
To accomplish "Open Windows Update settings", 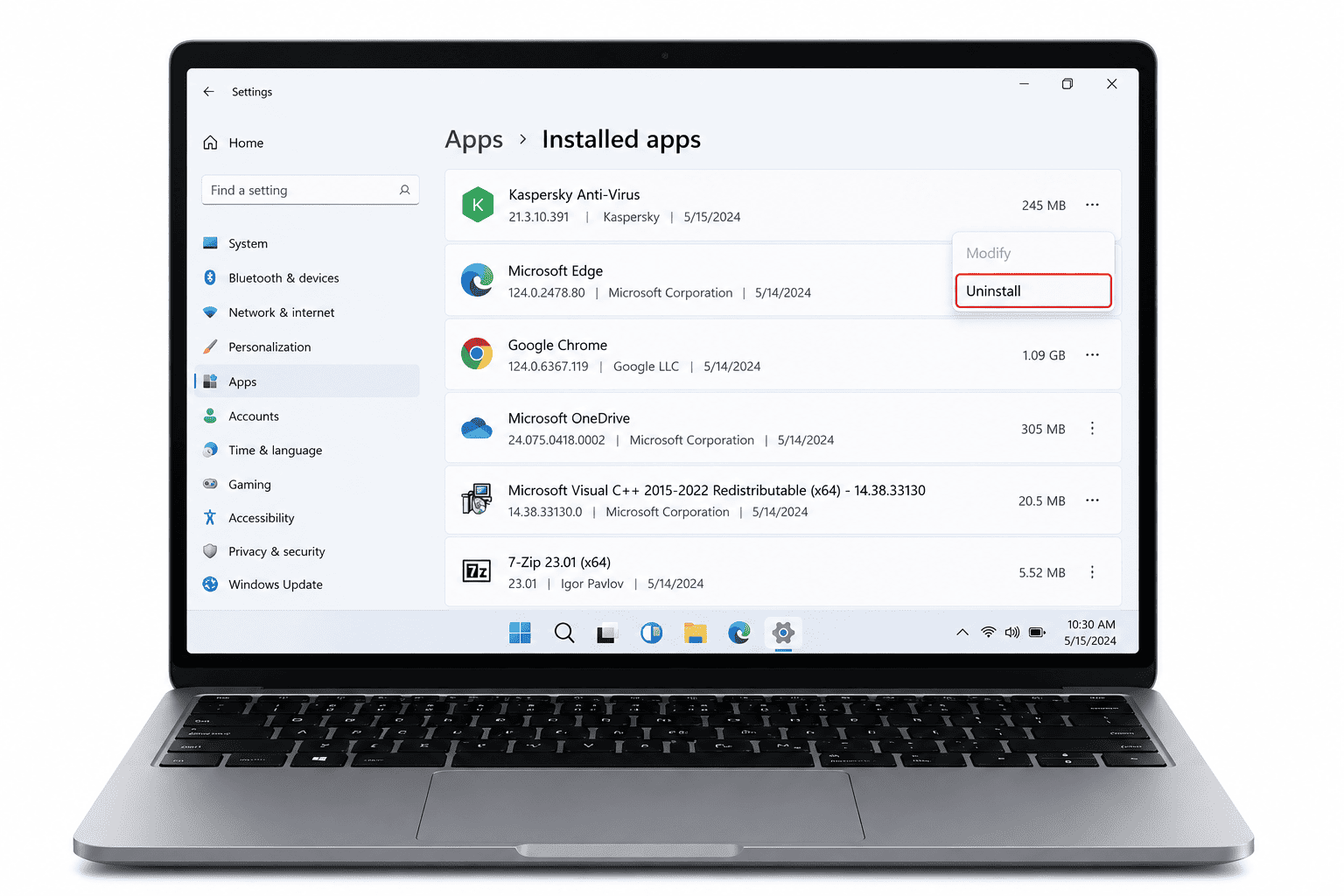I will pyautogui.click(x=306, y=584).
